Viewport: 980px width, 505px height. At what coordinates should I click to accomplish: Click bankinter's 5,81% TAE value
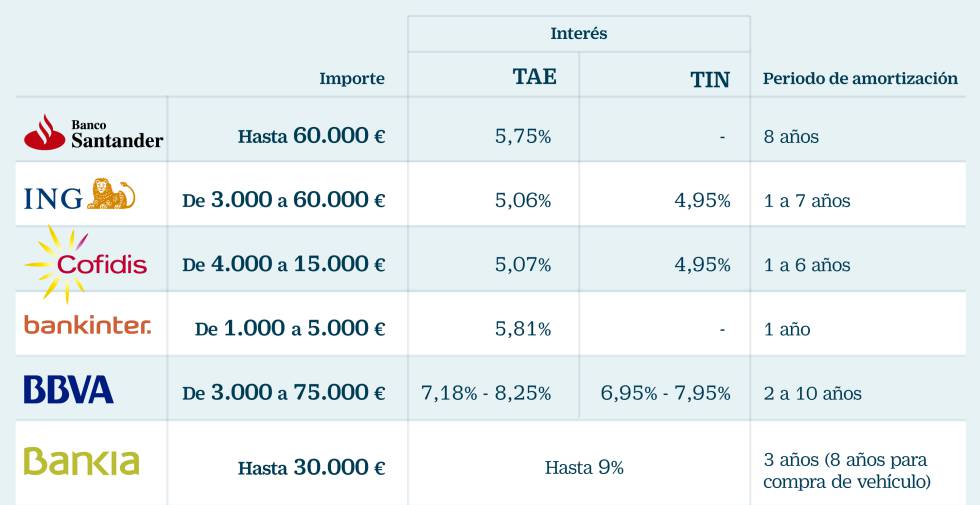coord(523,328)
